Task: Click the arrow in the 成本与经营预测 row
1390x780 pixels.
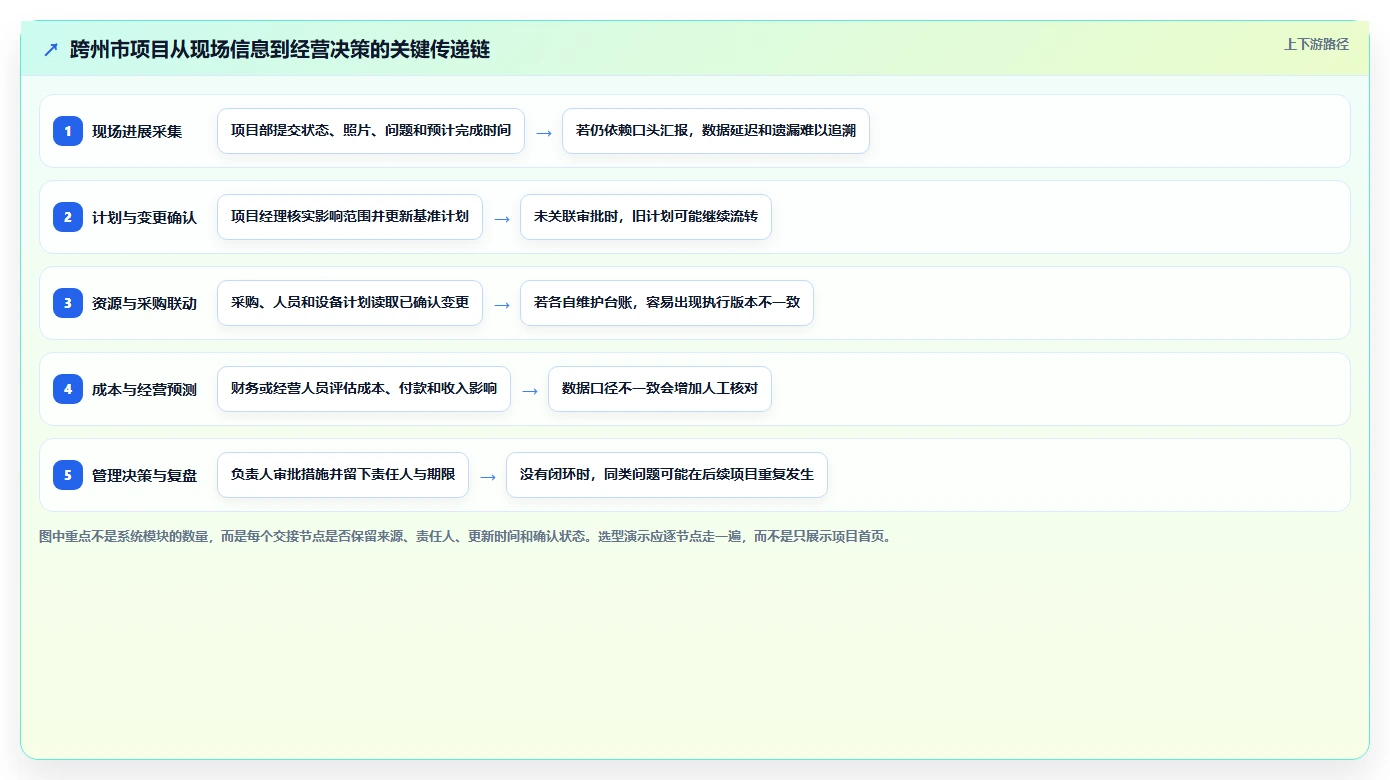Action: 530,390
